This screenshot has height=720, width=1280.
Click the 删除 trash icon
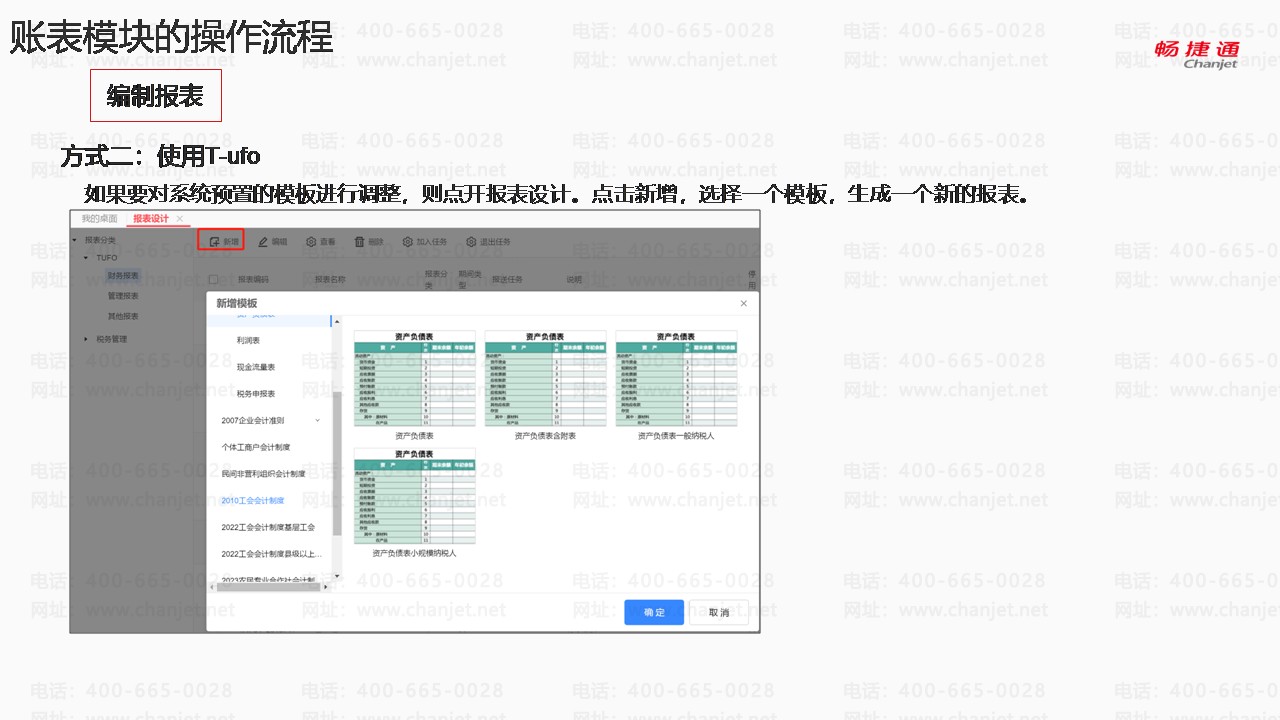(360, 242)
